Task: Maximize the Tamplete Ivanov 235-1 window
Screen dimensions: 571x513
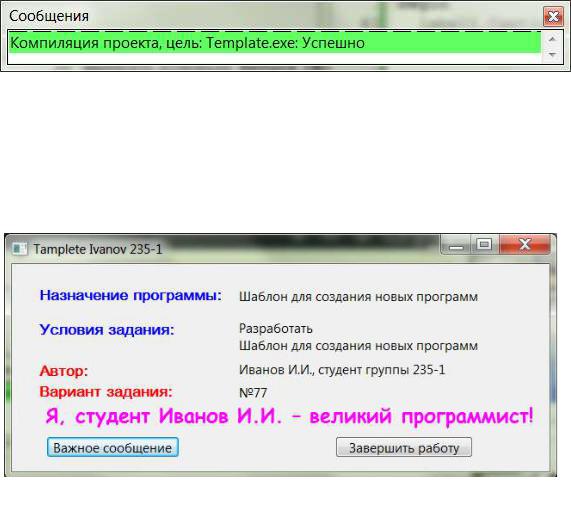Action: pyautogui.click(x=484, y=244)
